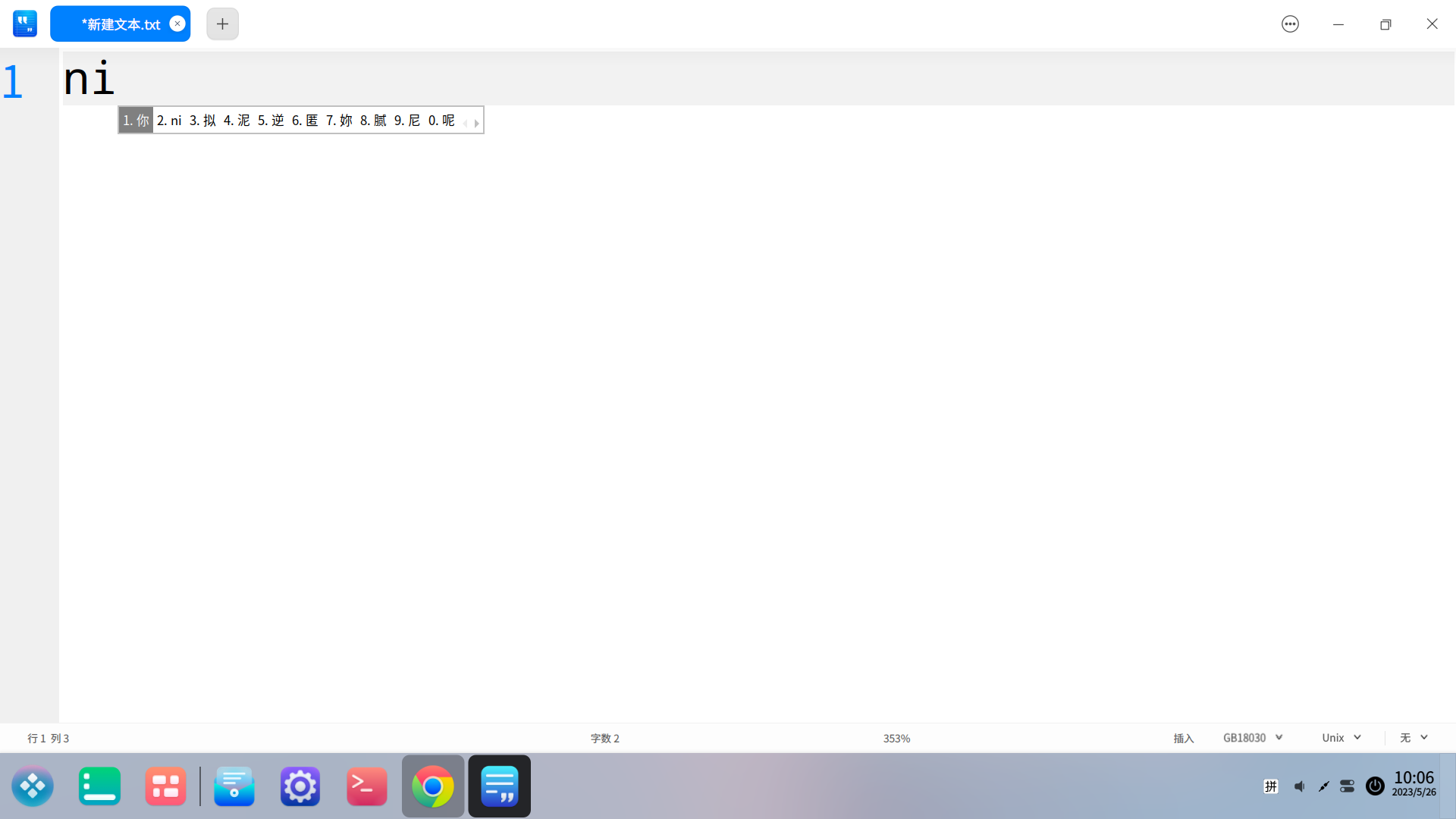Open the three-dot main menu
This screenshot has height=819, width=1456.
tap(1290, 24)
